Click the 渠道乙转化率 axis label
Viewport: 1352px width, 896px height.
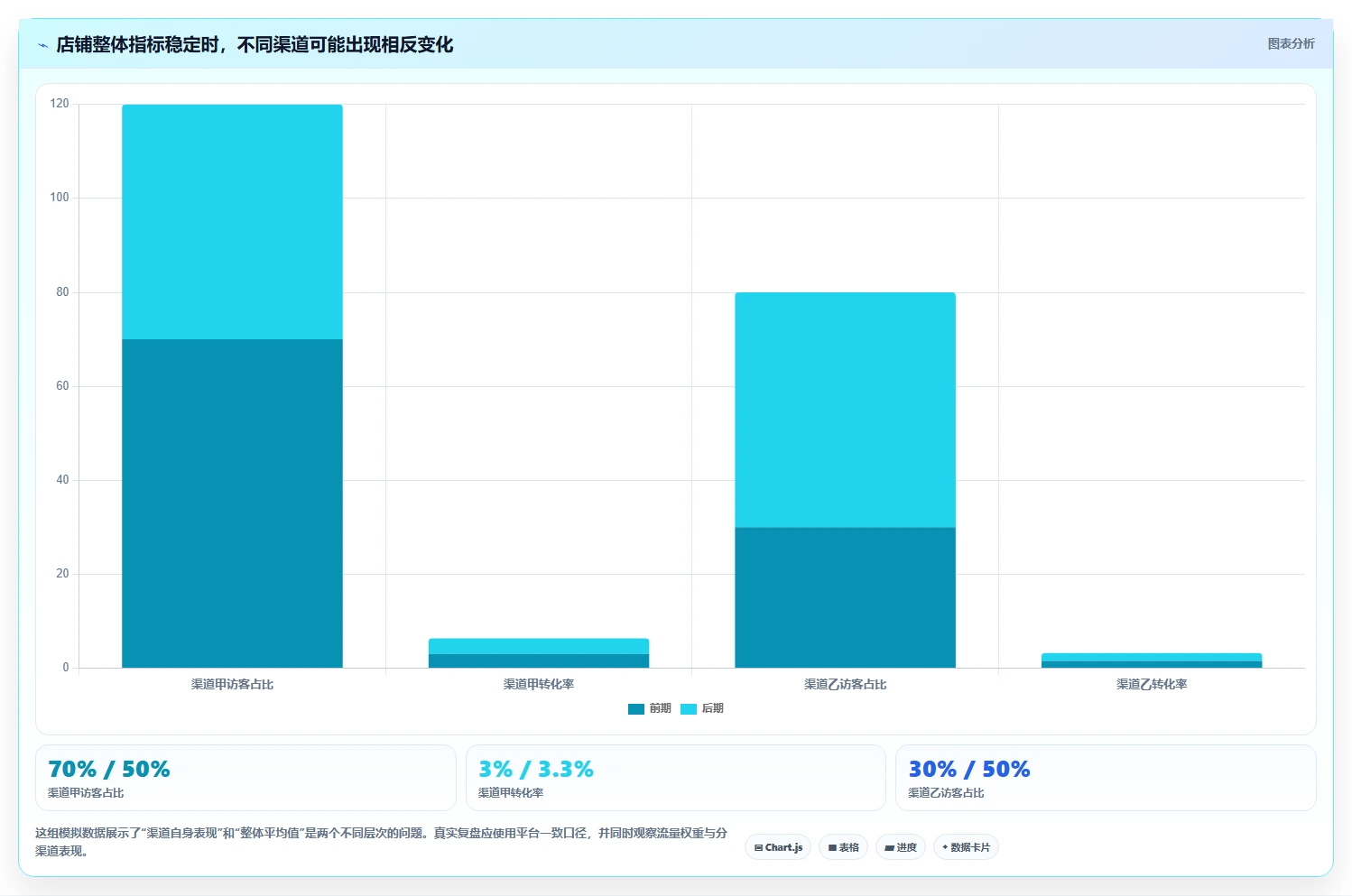pos(1152,684)
